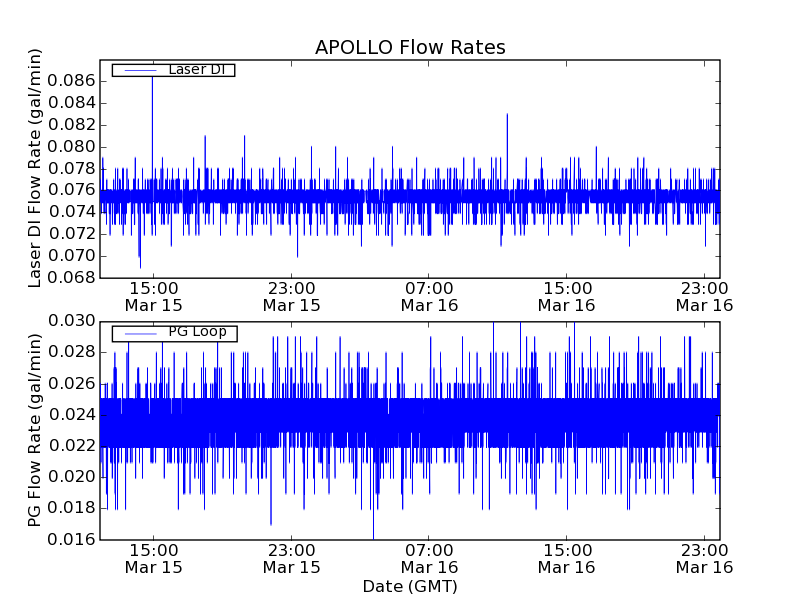The image size is (800, 600).
Task: Click the 0.078 tick label
Action: [71, 168]
